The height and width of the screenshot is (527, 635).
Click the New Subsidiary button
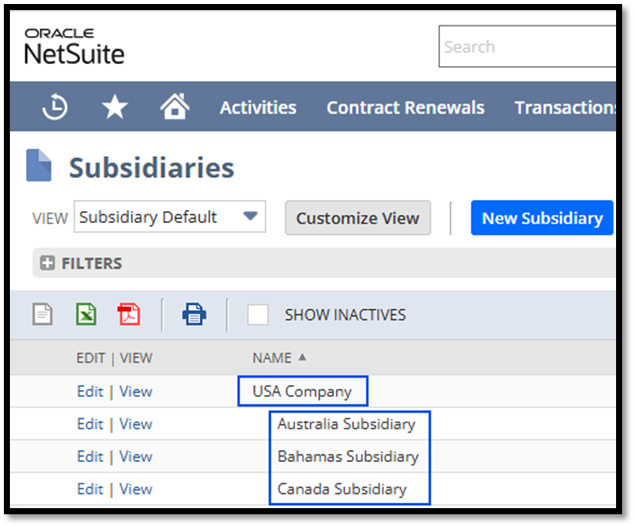pyautogui.click(x=542, y=218)
